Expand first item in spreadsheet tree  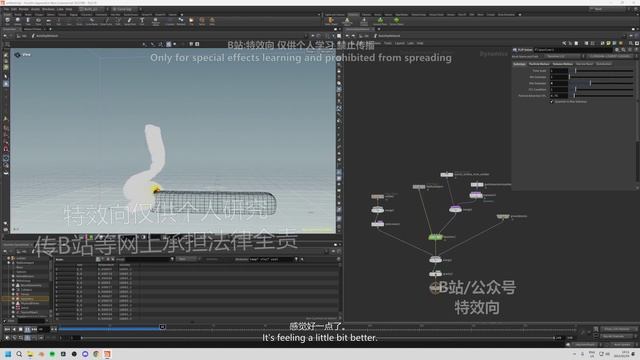tap(8, 258)
